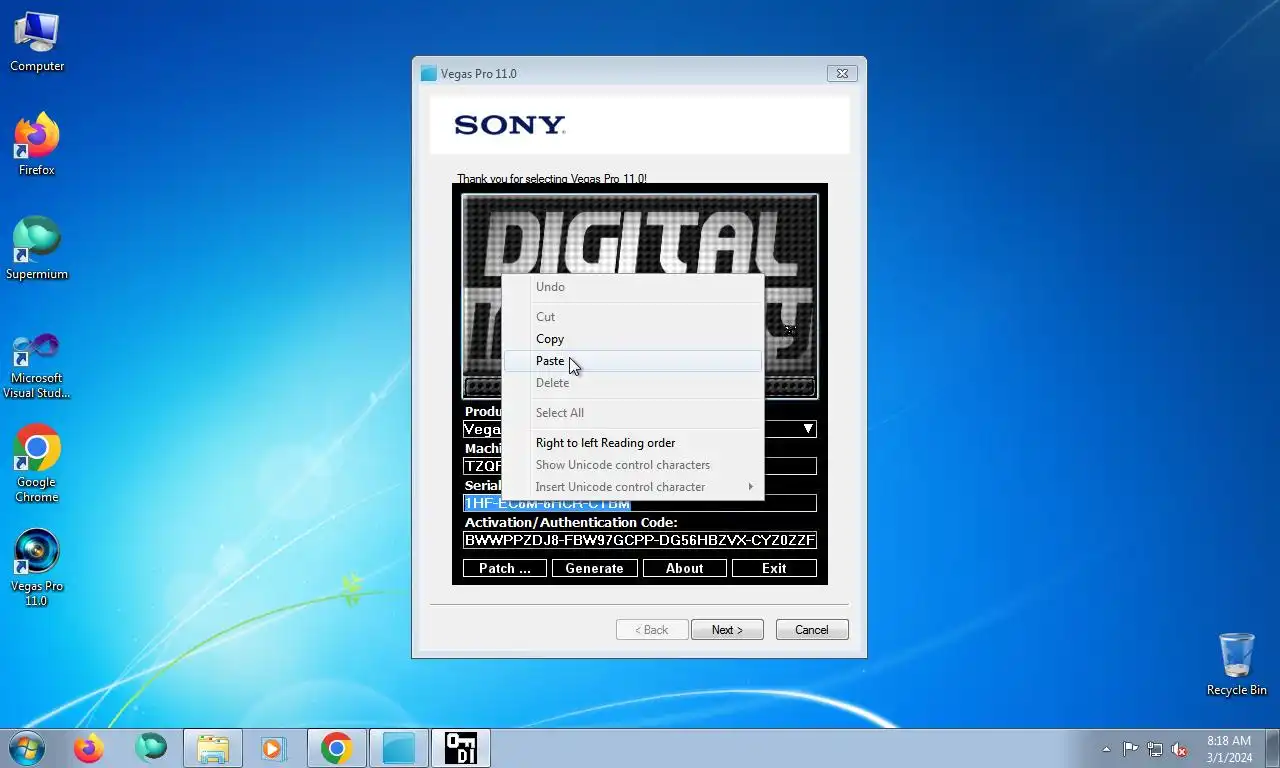Click Undo in the context menu
Image resolution: width=1280 pixels, height=768 pixels.
(633, 287)
